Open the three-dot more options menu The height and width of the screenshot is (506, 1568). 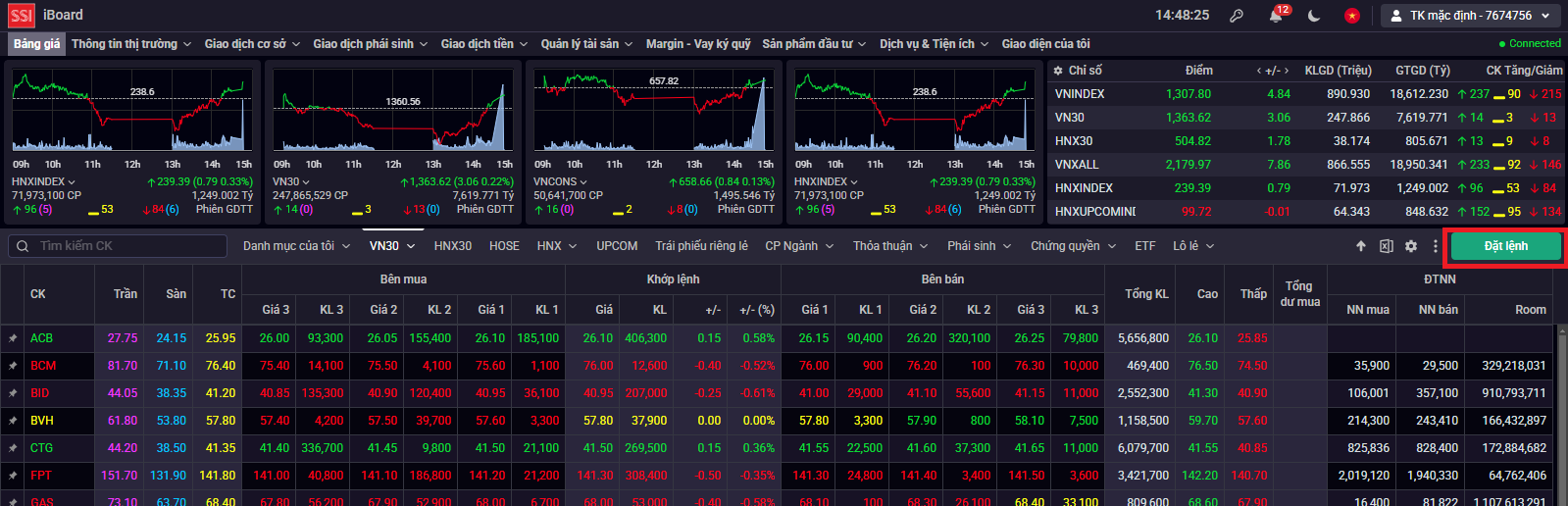(1436, 246)
